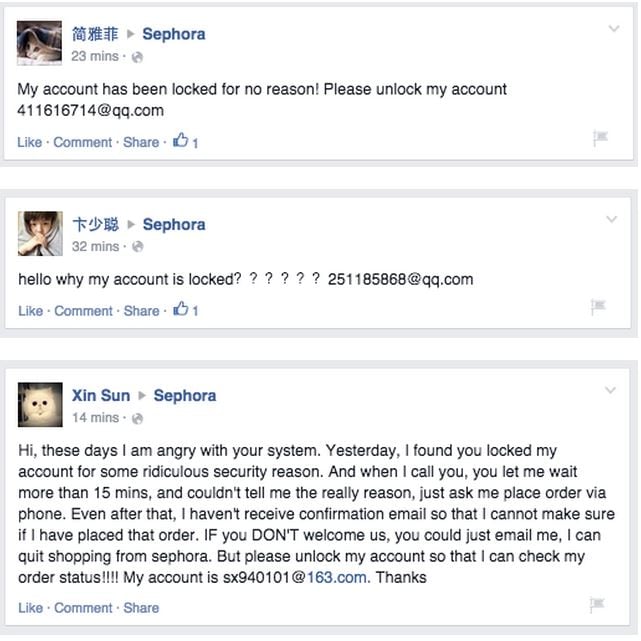Open Xin Sun's profile name link

point(101,396)
